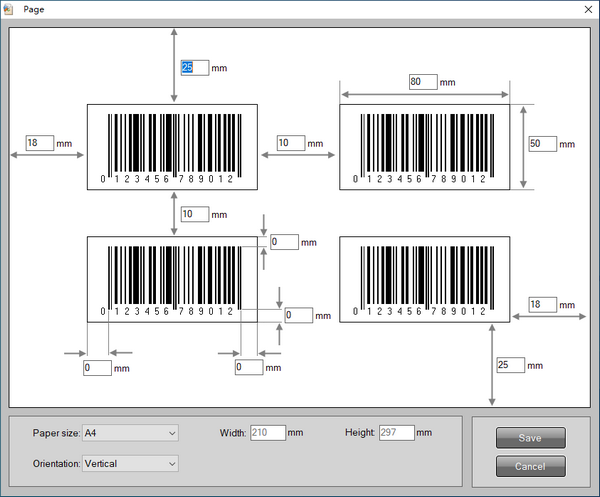
Task: Focus the right page margin field showing 18
Action: pyautogui.click(x=541, y=304)
